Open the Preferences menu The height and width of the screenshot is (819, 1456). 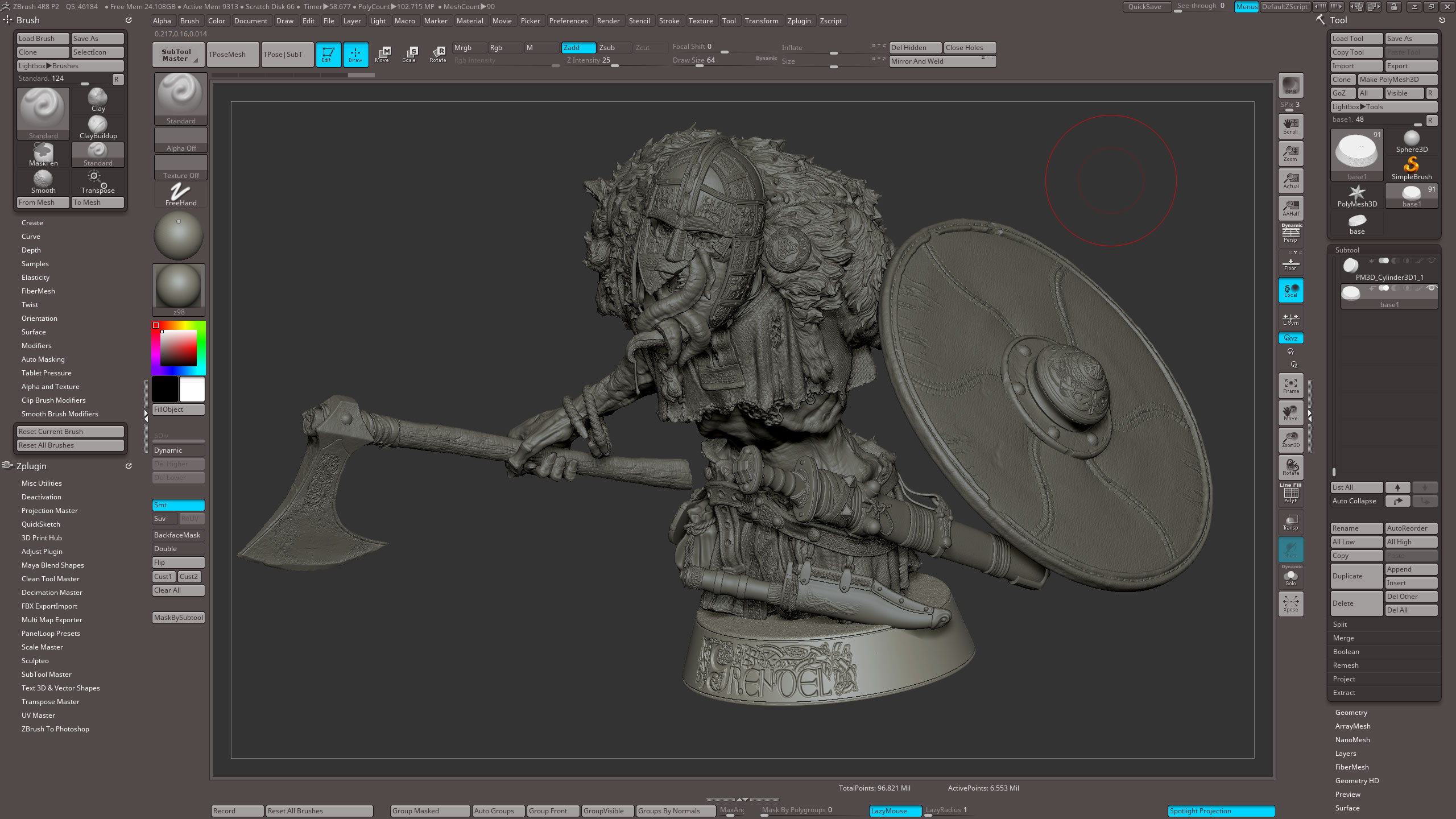(x=568, y=21)
